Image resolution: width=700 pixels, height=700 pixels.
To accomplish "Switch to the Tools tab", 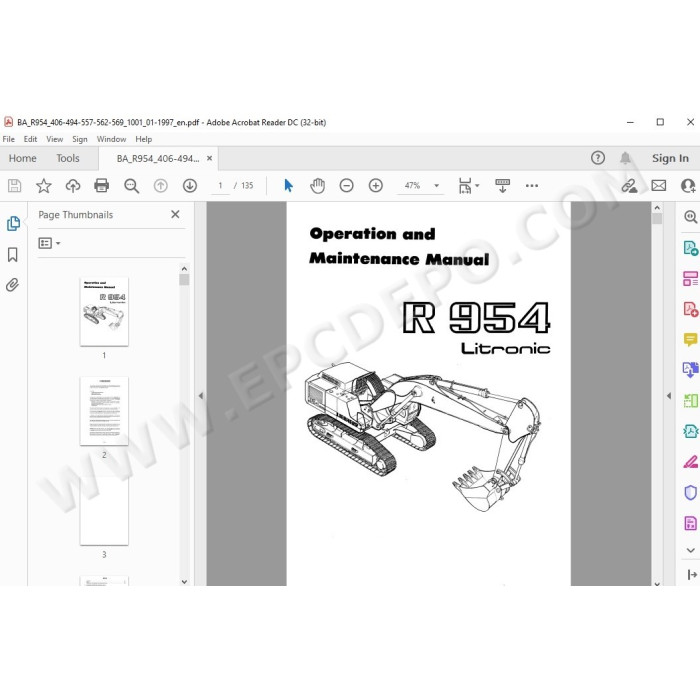I will click(x=68, y=158).
